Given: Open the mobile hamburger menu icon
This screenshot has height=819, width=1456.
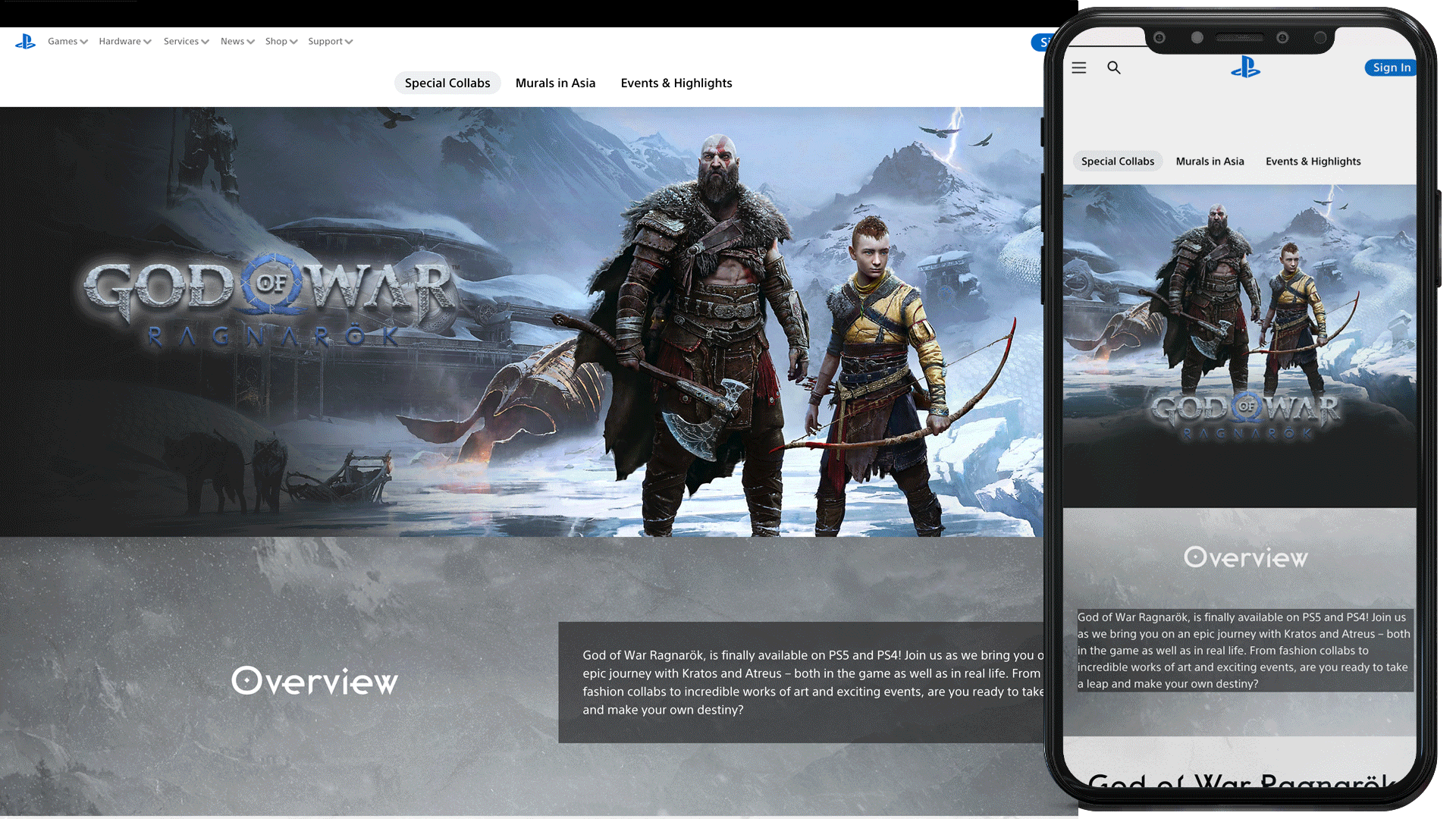Looking at the screenshot, I should click(x=1078, y=67).
